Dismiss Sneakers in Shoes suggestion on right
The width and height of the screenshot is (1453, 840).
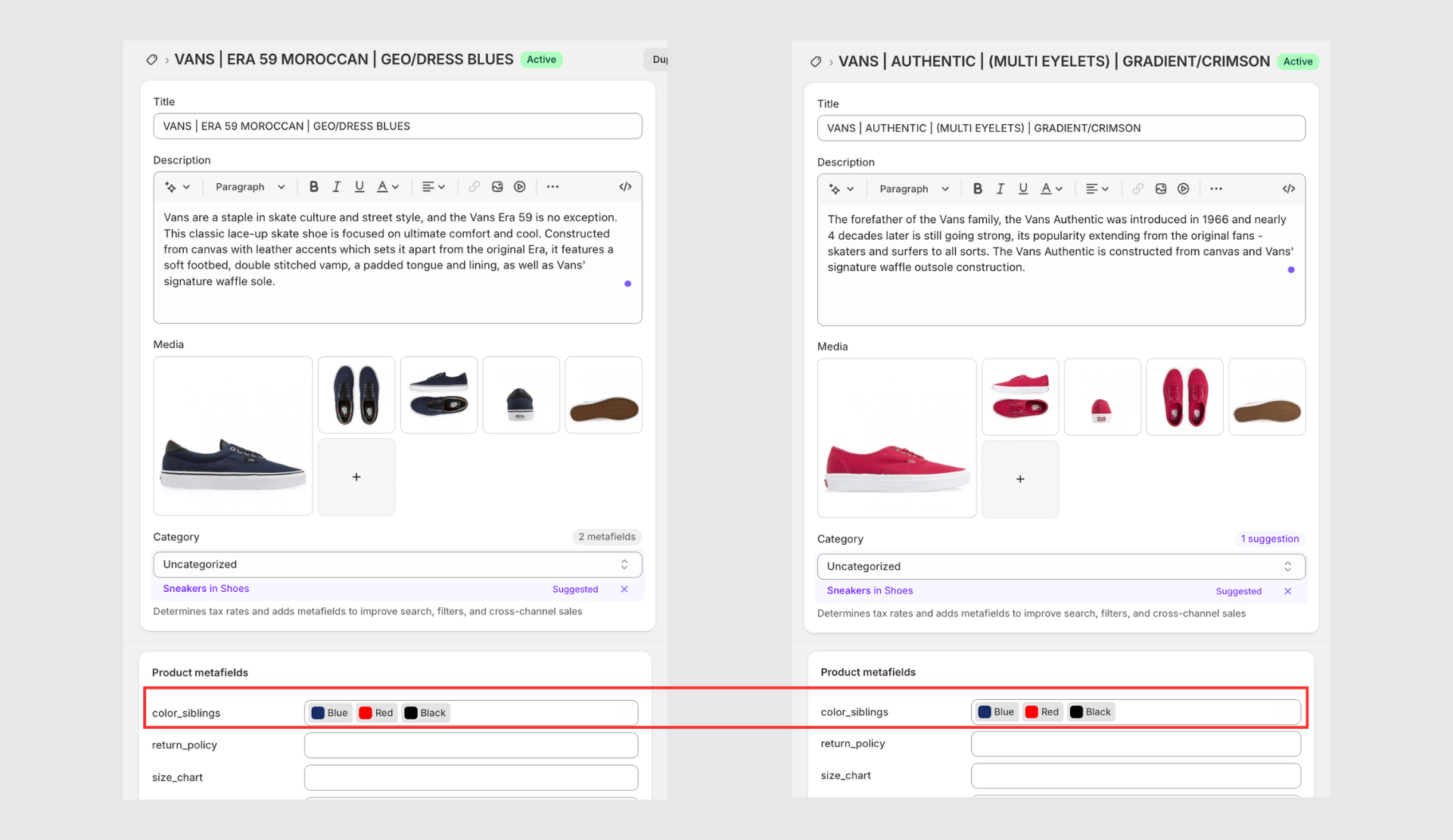[1288, 592]
